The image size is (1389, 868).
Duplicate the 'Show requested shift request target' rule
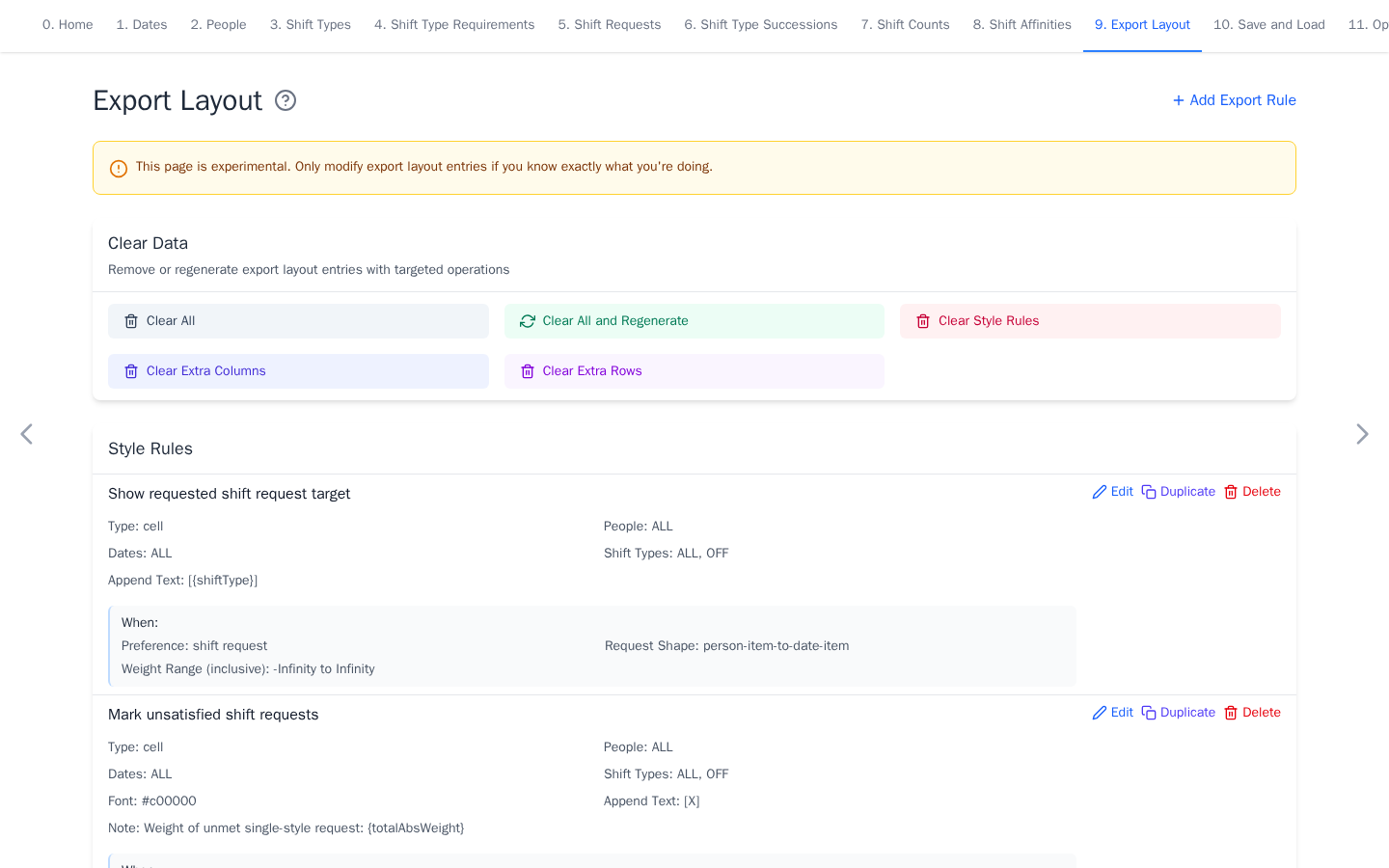[x=1178, y=492]
